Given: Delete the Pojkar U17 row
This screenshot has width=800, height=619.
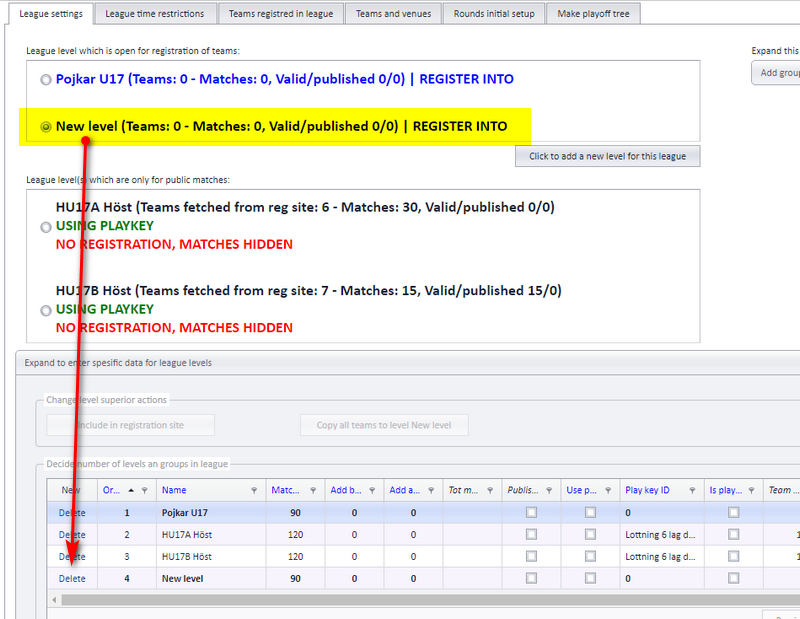Looking at the screenshot, I should coord(72,513).
